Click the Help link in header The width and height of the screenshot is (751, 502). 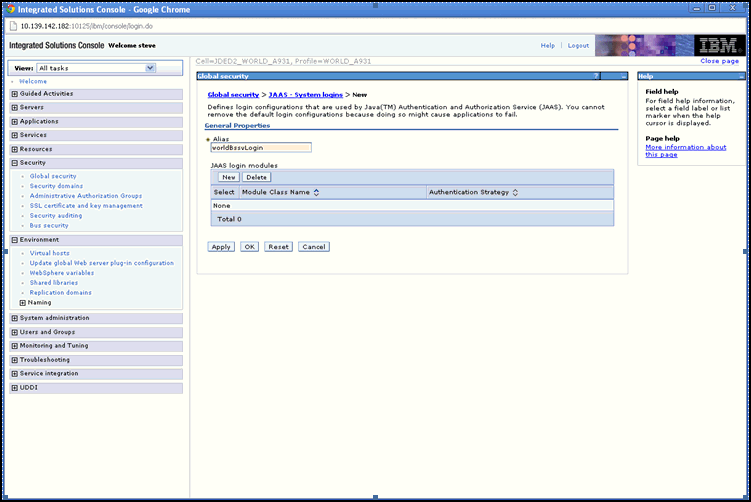tap(547, 46)
